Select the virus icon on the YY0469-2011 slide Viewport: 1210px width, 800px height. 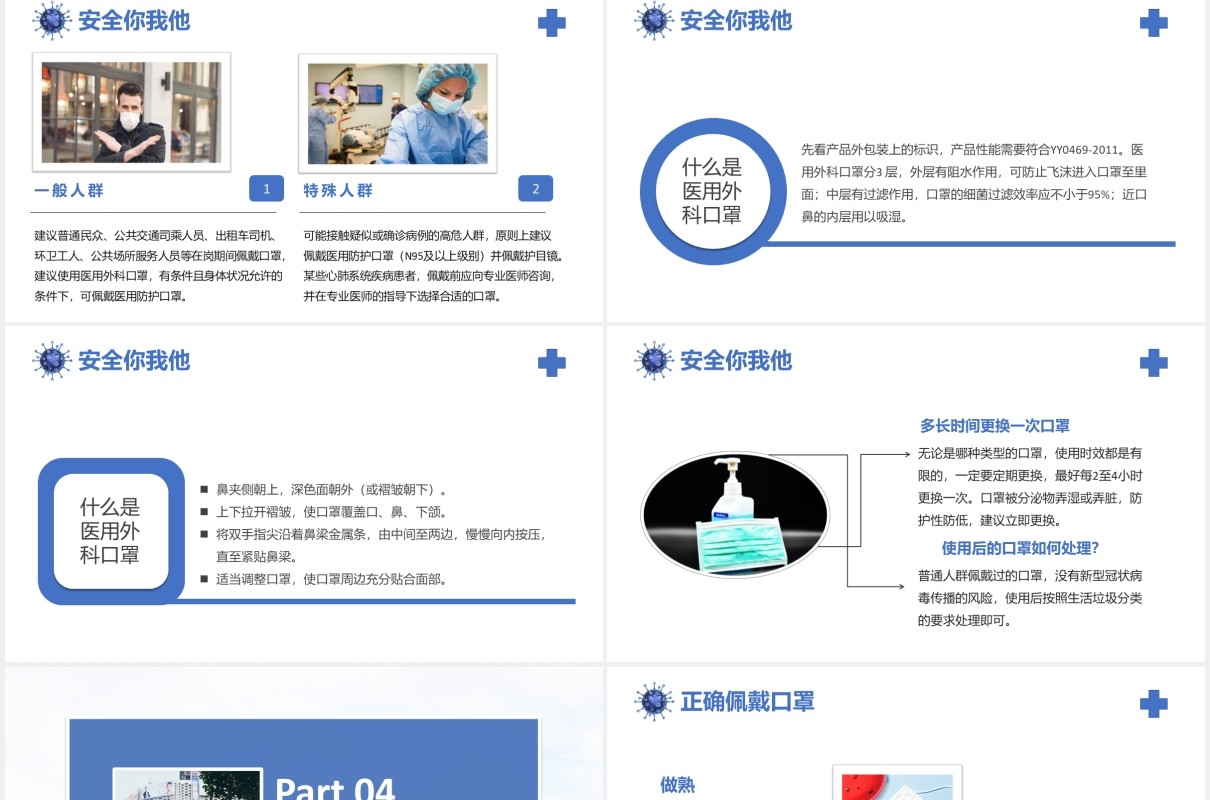click(654, 21)
